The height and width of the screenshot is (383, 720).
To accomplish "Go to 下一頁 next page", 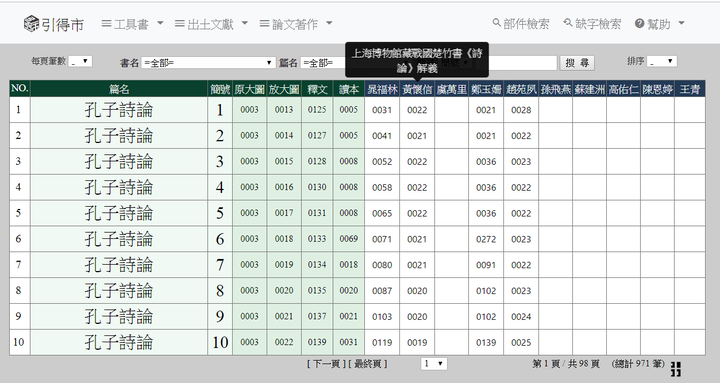I will 326,364.
